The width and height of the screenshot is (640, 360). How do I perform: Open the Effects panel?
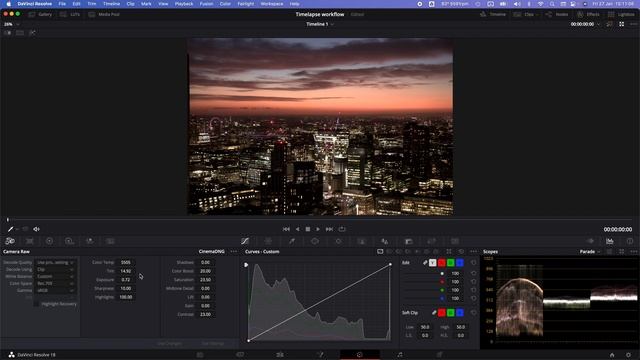[588, 14]
